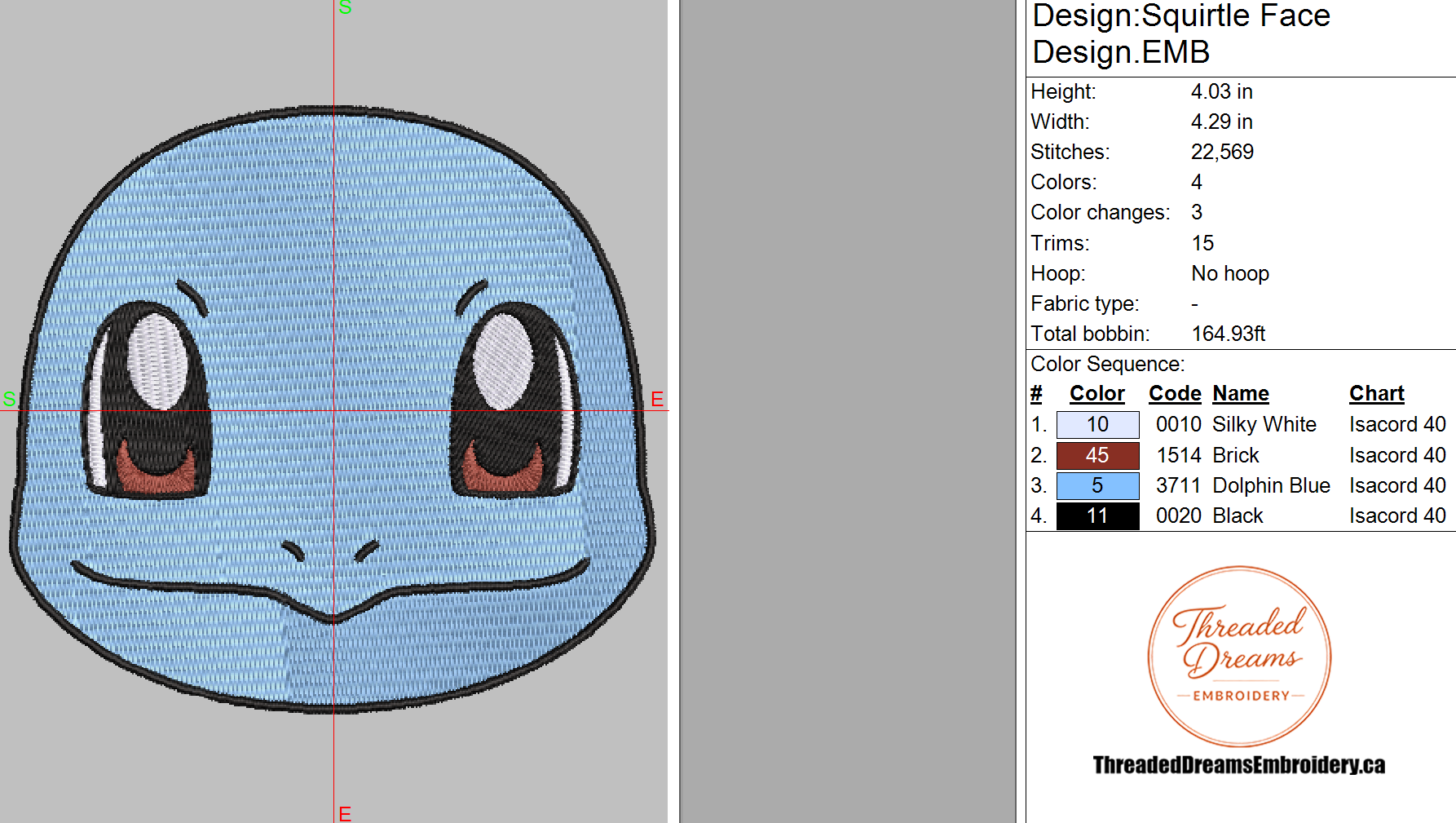1456x823 pixels.
Task: Click the 'Fabric type:' label
Action: (x=1085, y=303)
